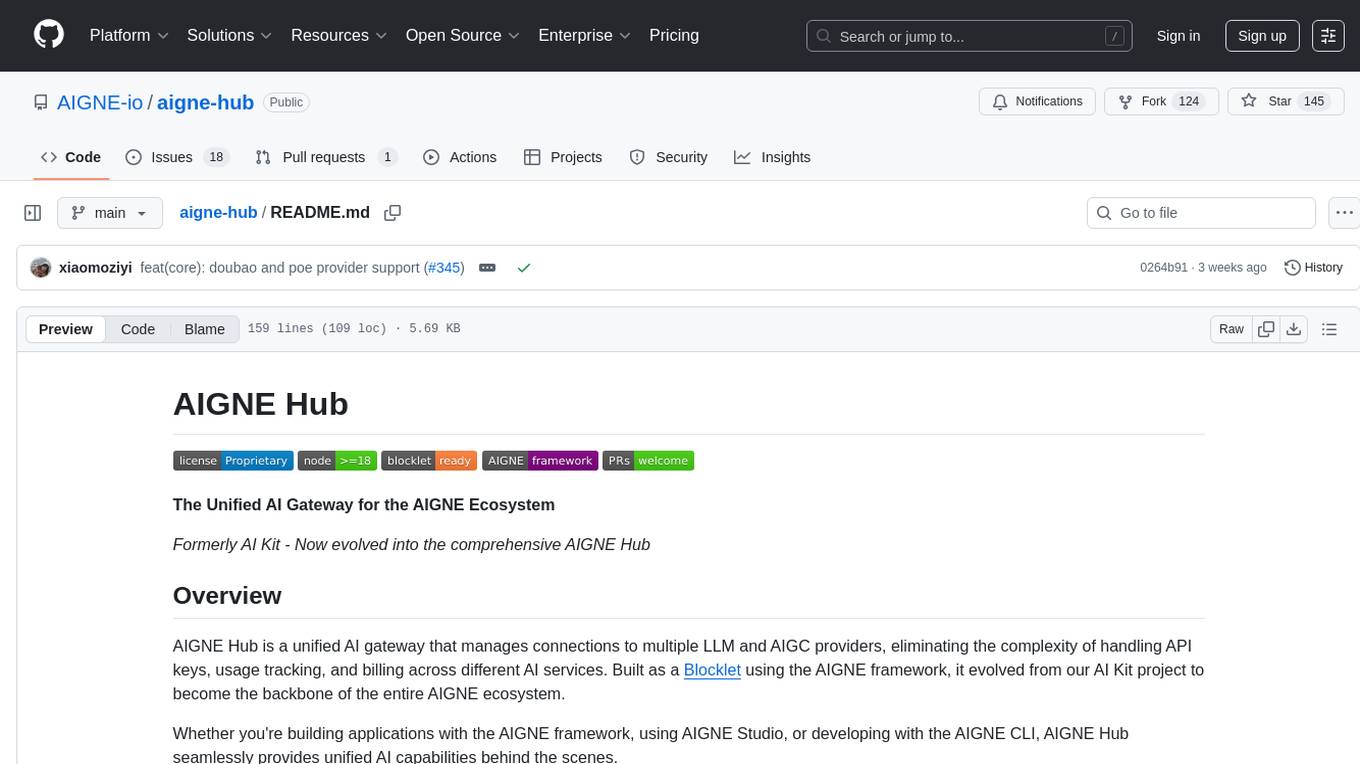Expand the Solutions menu
The height and width of the screenshot is (764, 1360).
click(230, 35)
